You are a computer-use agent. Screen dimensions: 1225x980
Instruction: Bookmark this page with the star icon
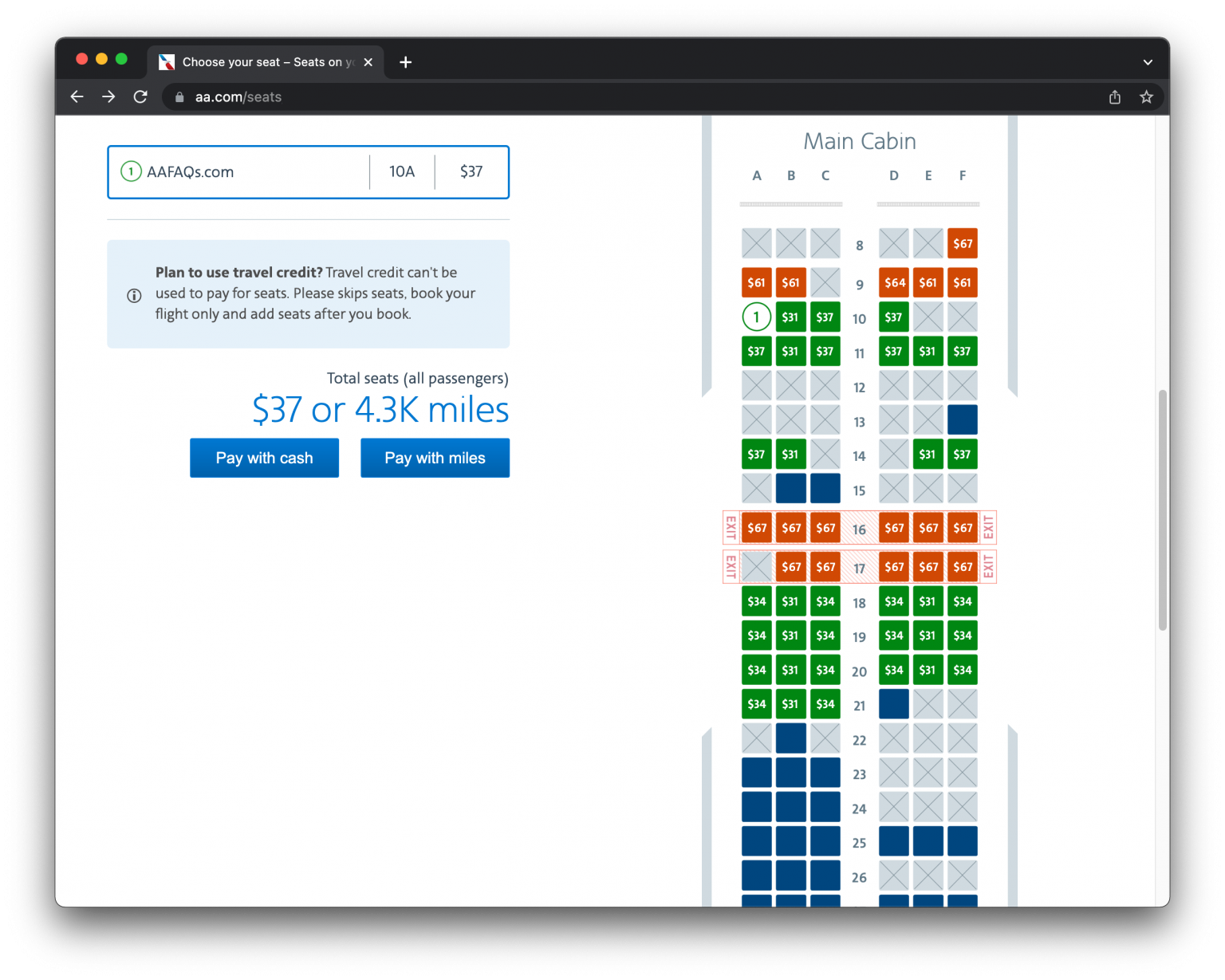point(1146,97)
